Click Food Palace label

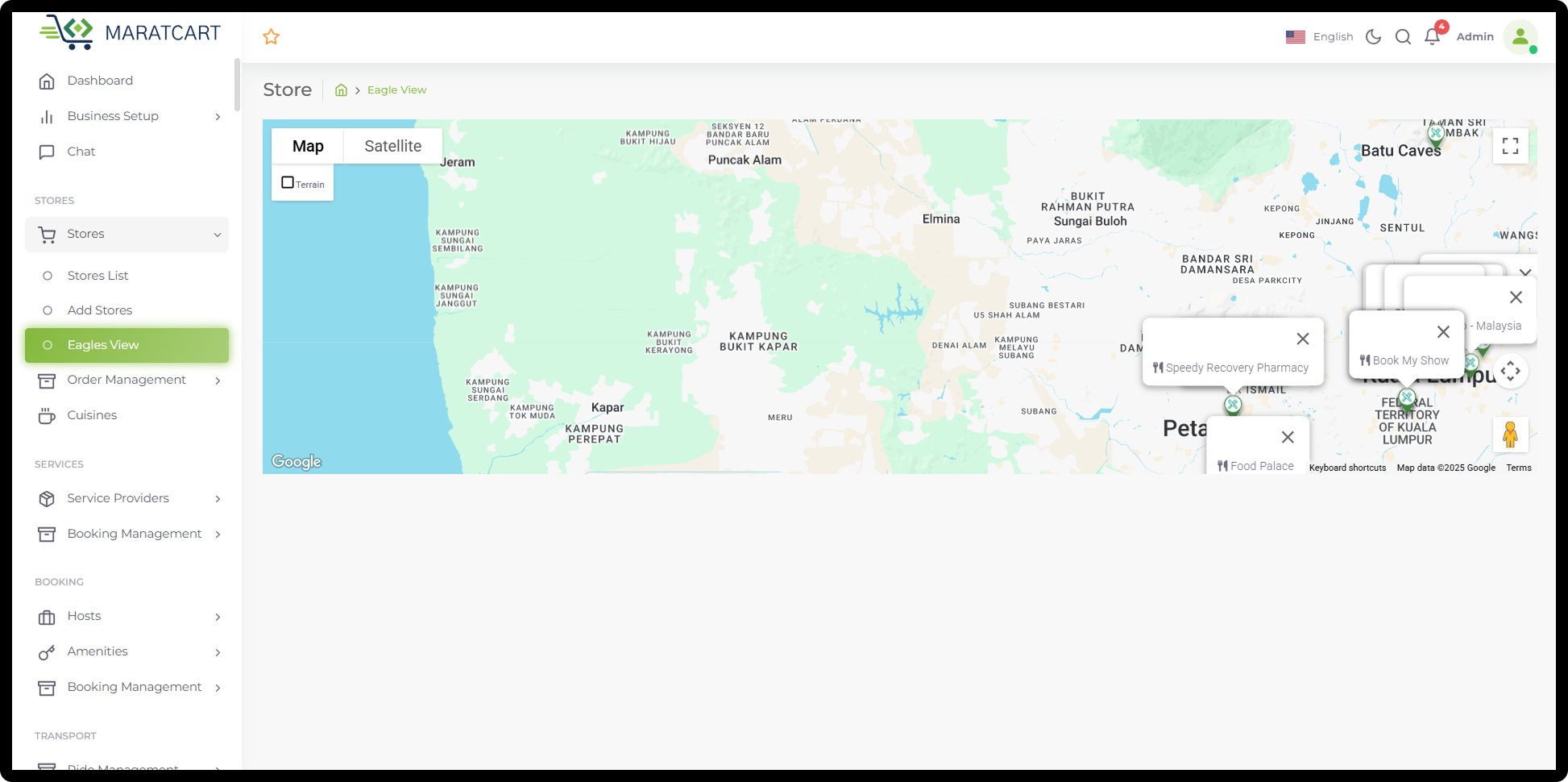coord(1262,466)
